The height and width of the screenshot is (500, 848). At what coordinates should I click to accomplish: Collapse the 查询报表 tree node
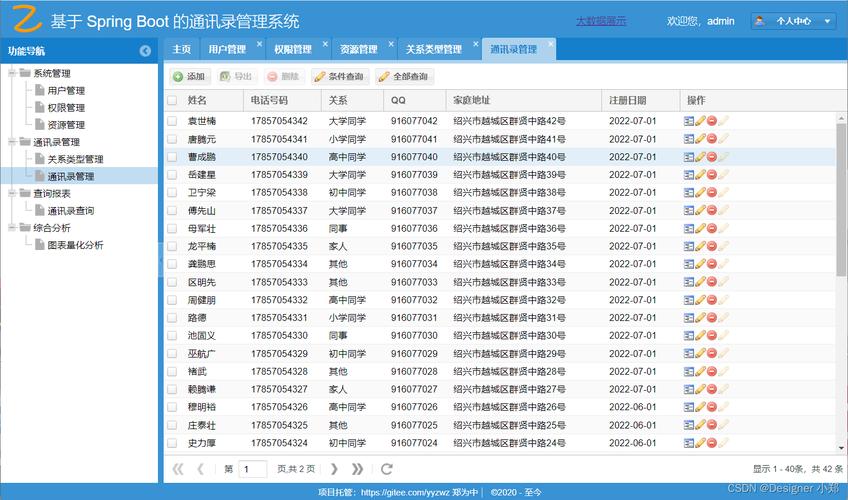click(12, 193)
